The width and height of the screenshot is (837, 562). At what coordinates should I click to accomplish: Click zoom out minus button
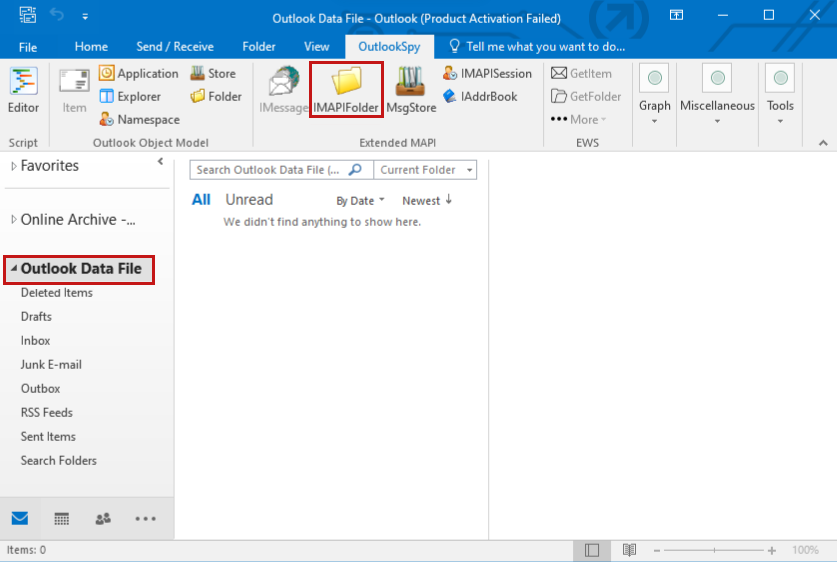[657, 550]
